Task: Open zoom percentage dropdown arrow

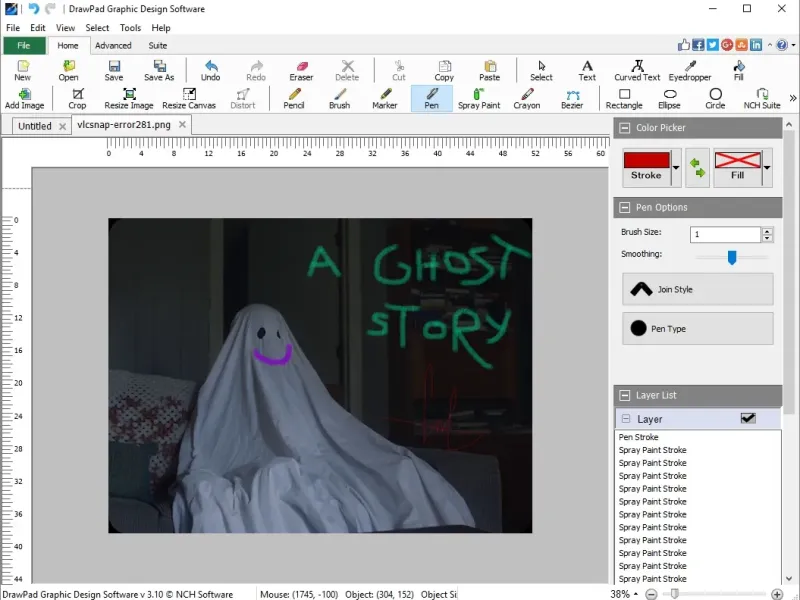Action: tap(636, 594)
